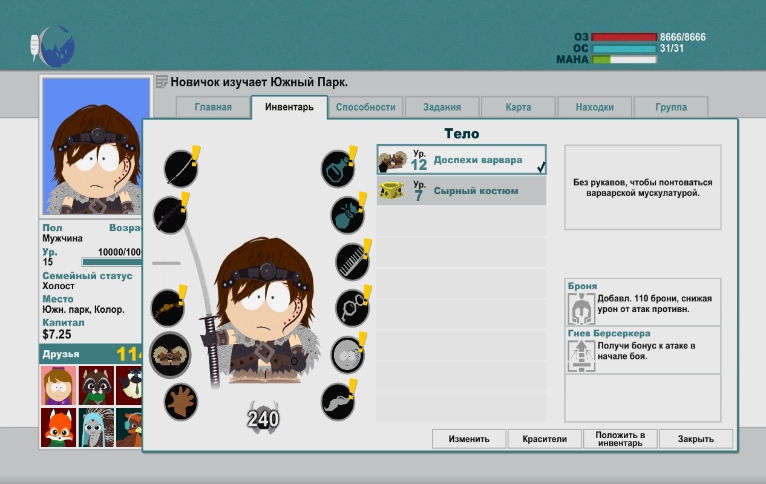Click the experience level progress bar

click(x=112, y=262)
